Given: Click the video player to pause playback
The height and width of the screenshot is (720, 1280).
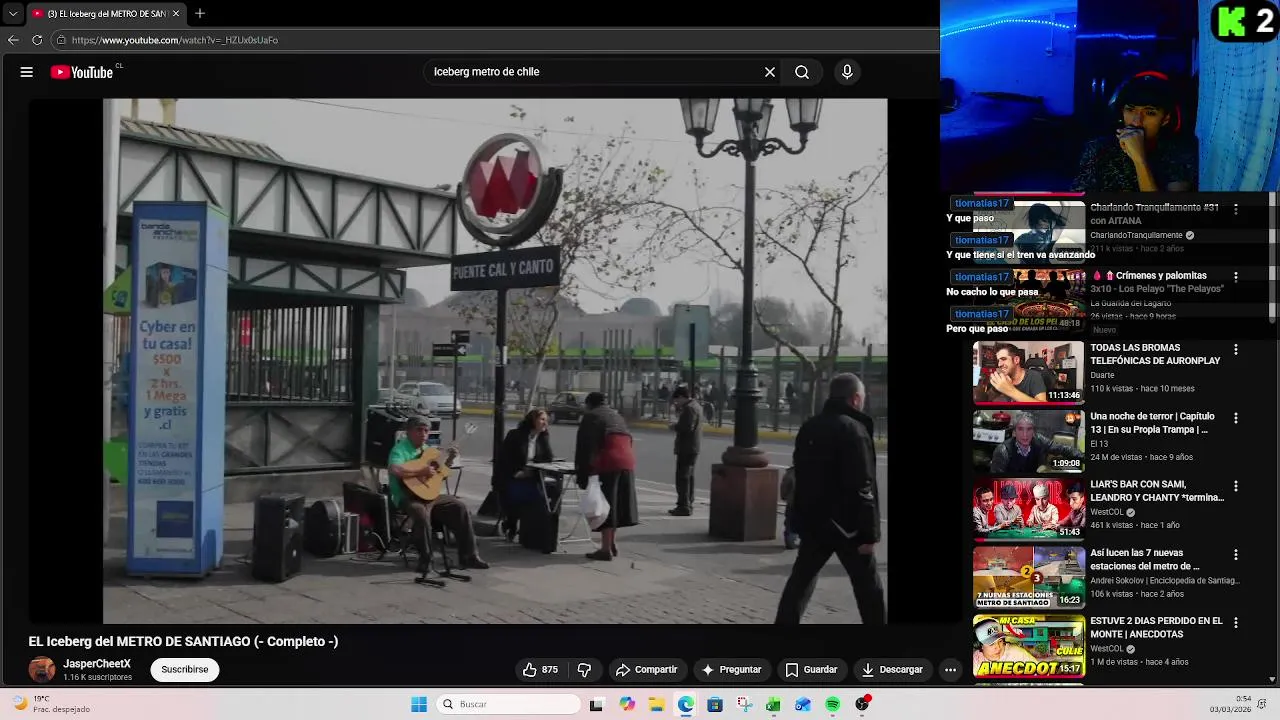Looking at the screenshot, I should (494, 361).
